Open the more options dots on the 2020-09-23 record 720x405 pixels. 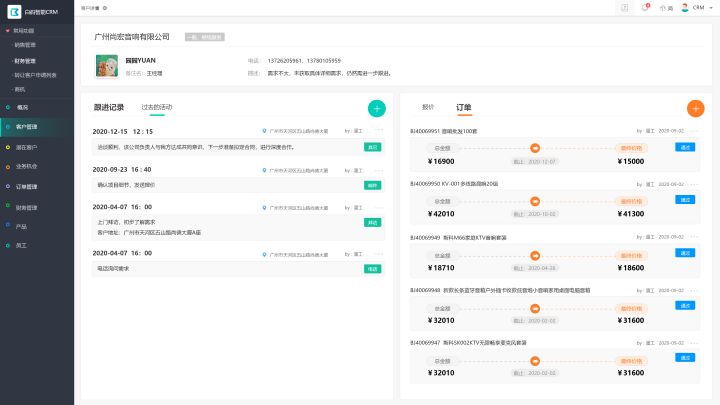pyautogui.click(x=380, y=169)
